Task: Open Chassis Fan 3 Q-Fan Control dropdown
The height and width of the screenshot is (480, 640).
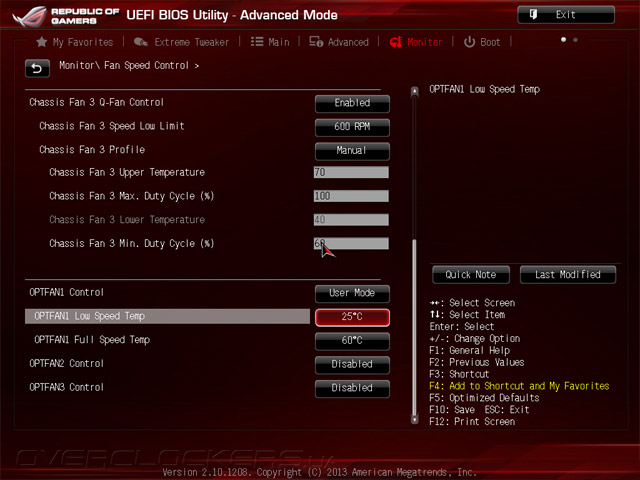Action: pos(352,103)
